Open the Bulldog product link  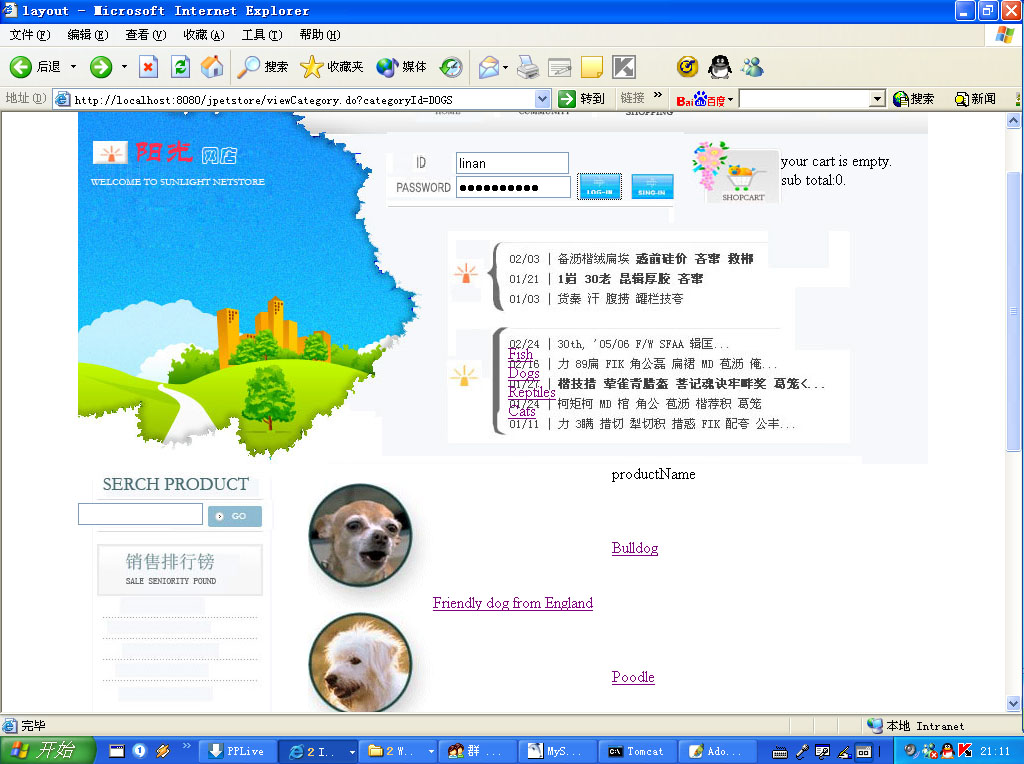(x=635, y=548)
